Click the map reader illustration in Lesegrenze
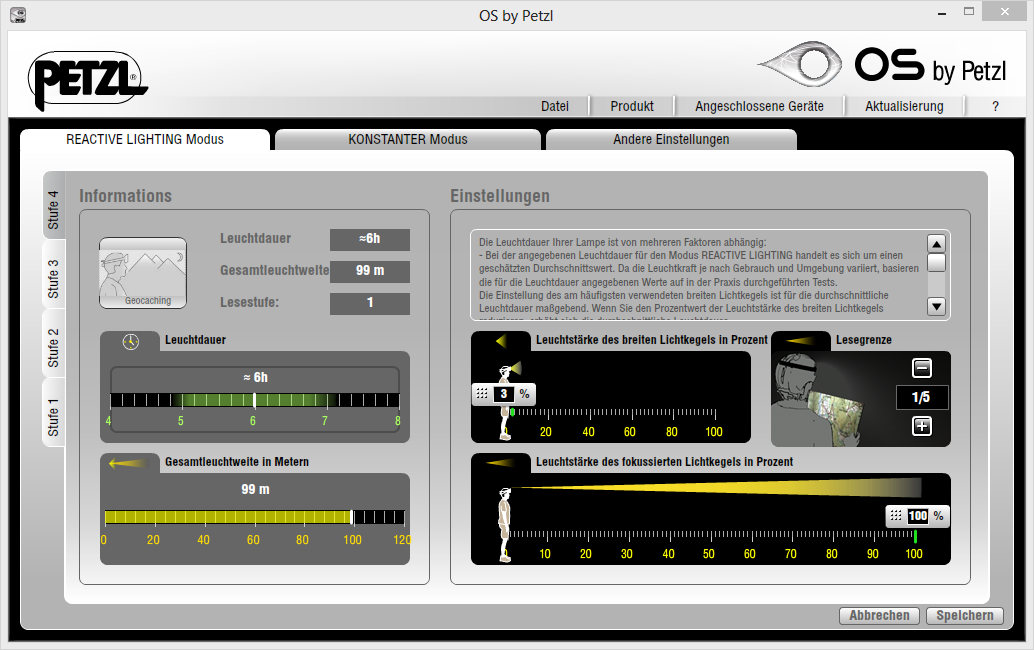Screen dimensions: 1034x650 point(818,399)
